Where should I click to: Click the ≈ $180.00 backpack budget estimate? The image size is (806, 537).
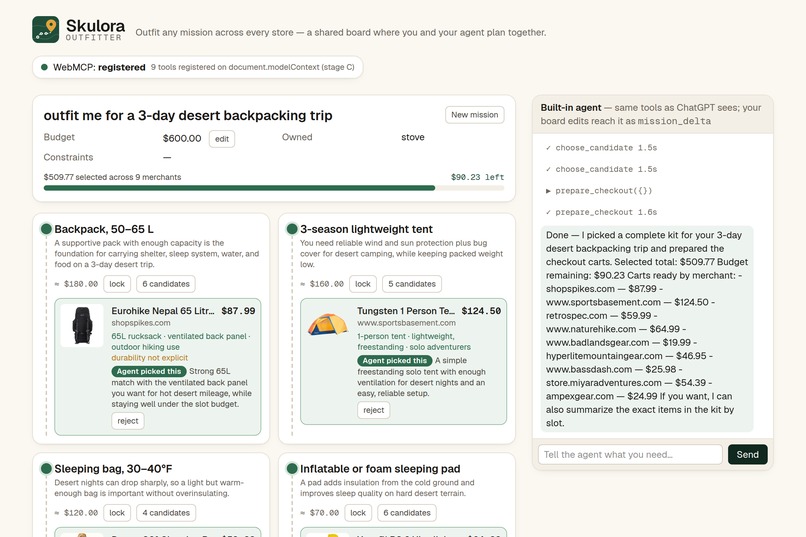[x=76, y=284]
